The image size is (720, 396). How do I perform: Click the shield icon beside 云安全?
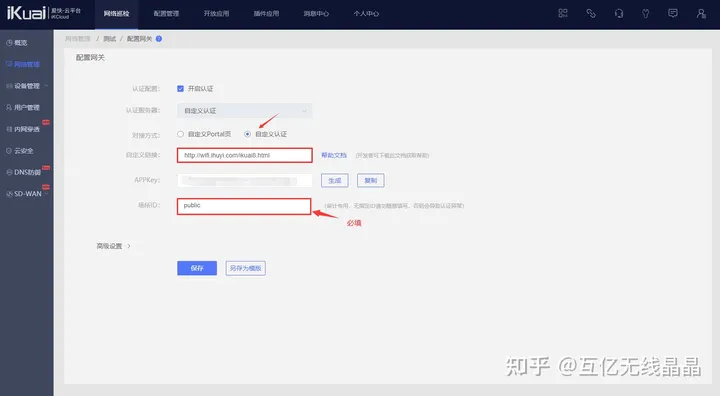click(x=9, y=151)
